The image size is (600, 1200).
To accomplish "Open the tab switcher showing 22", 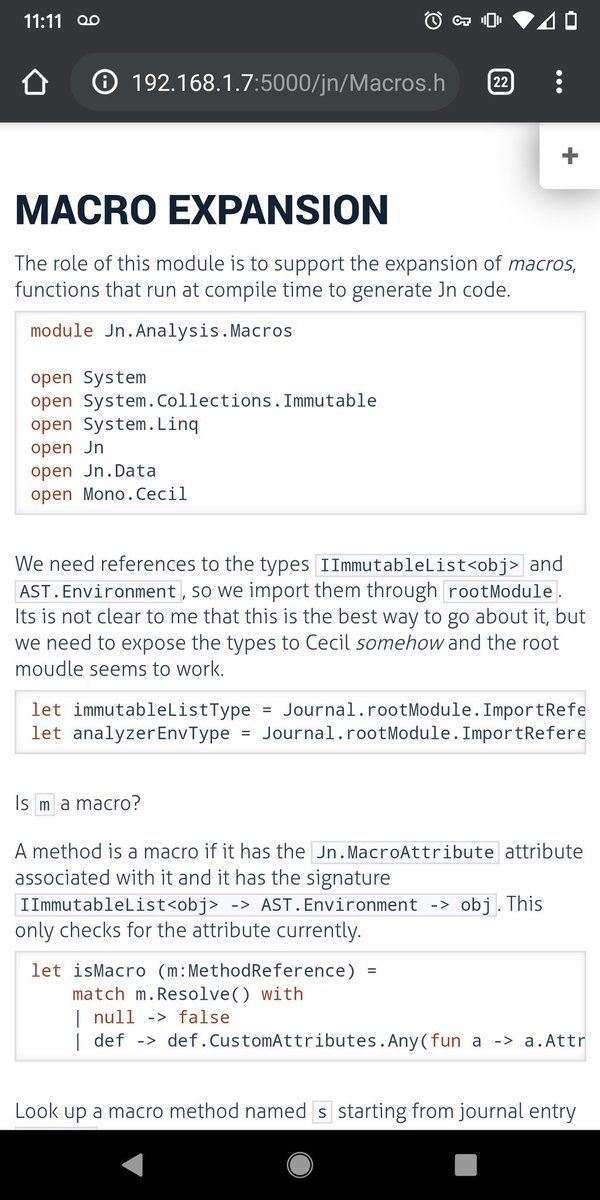I will click(x=501, y=82).
